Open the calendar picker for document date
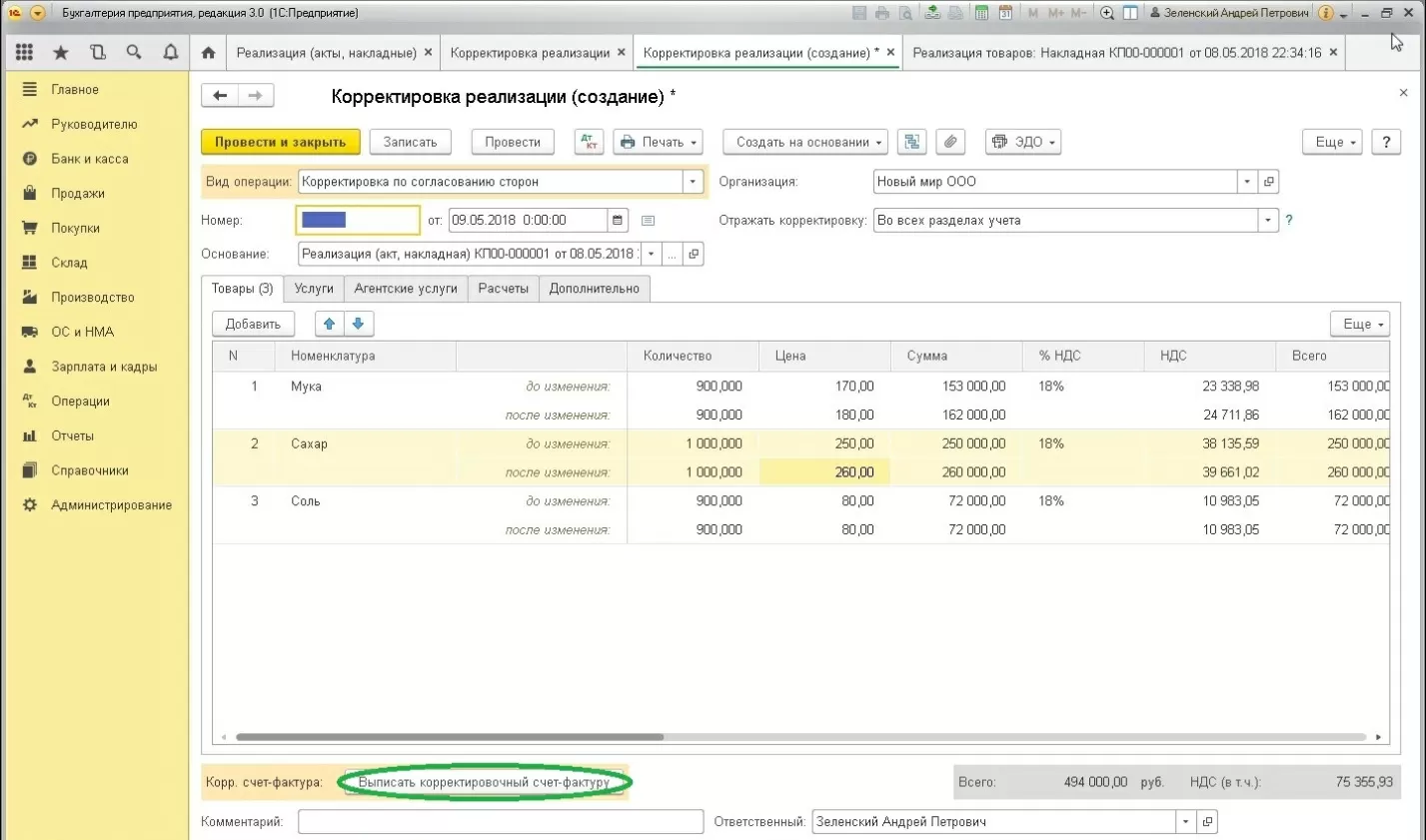 618,220
